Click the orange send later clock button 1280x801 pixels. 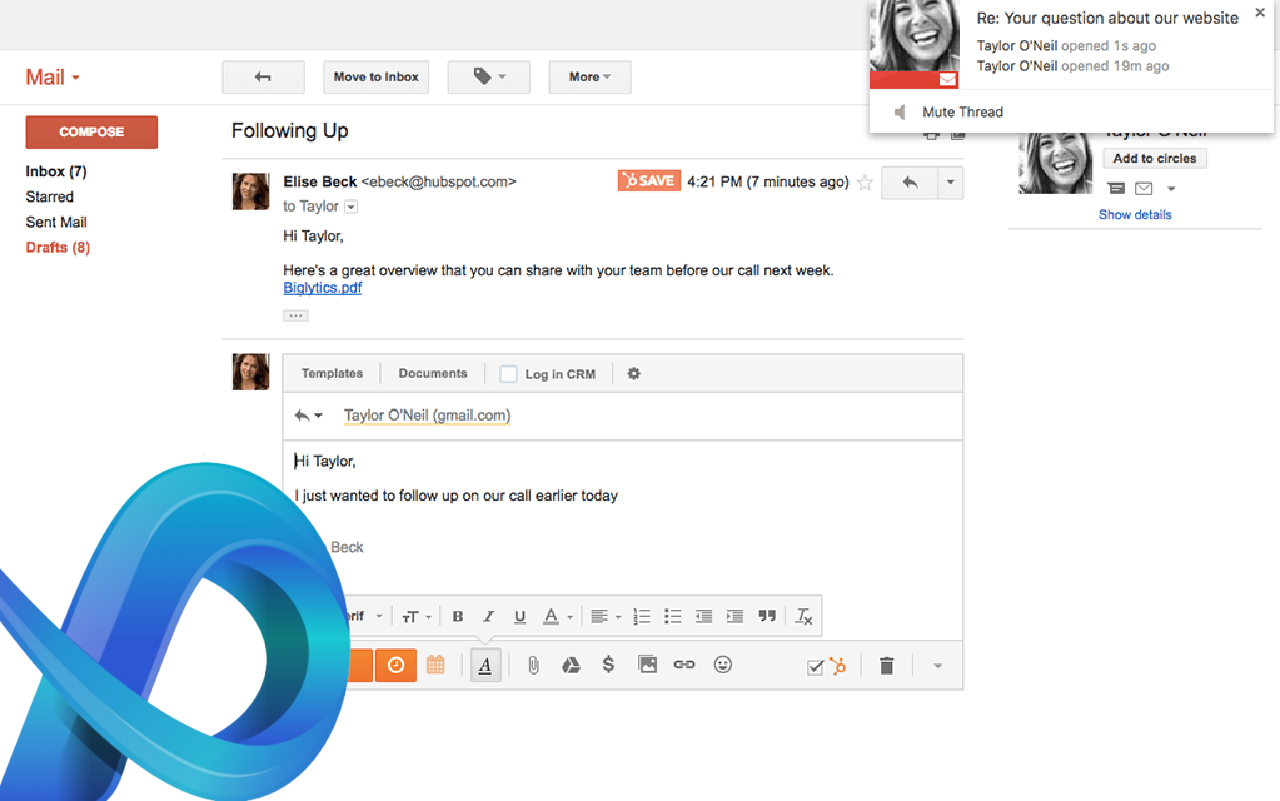(x=396, y=665)
